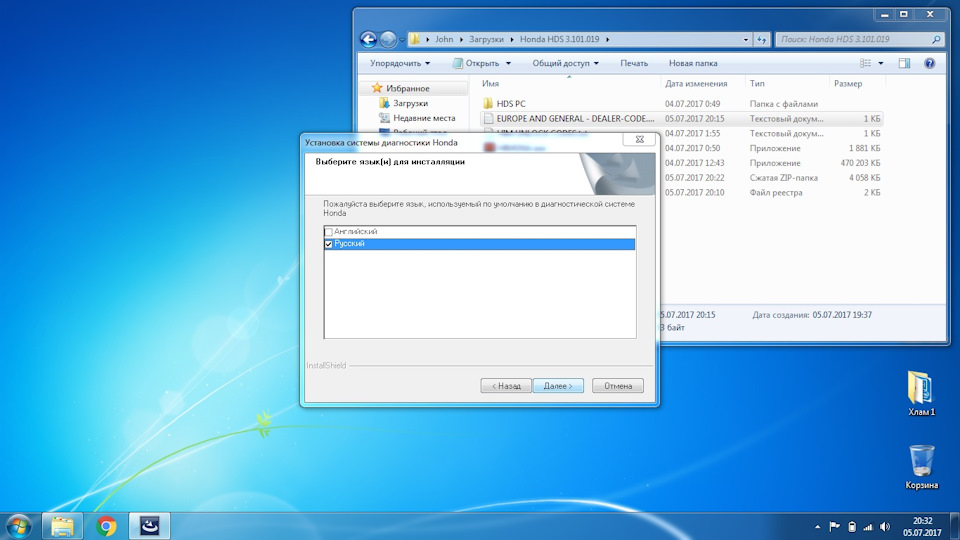Open Недавние места in the navigation pane
The image size is (960, 540).
424,118
